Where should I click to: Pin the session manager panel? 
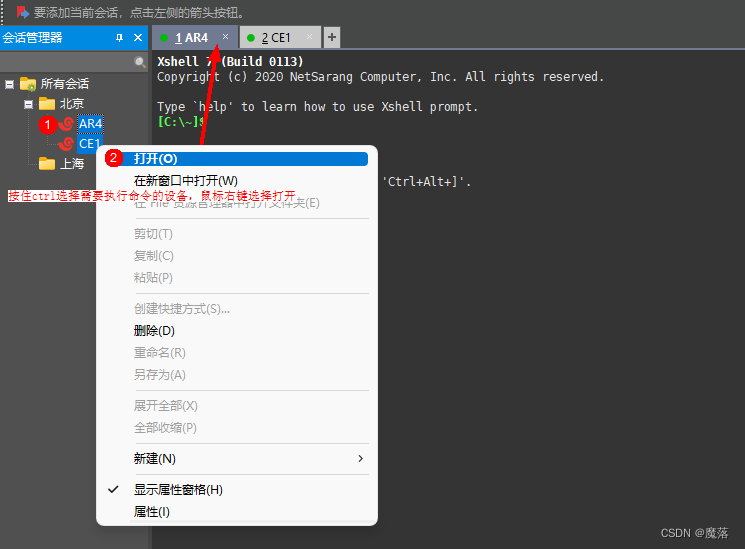click(x=120, y=37)
